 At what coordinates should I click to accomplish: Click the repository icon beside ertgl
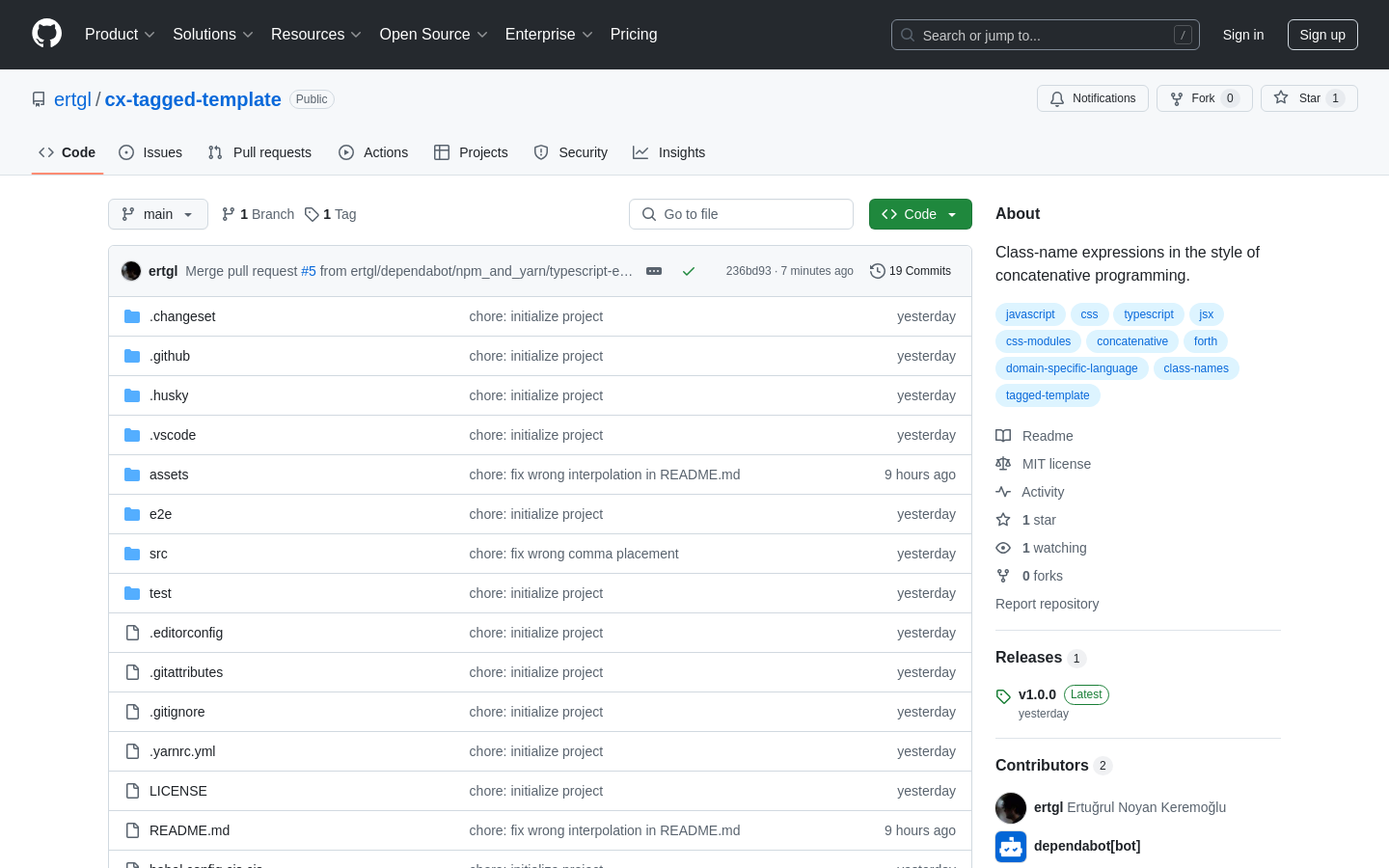tap(39, 99)
